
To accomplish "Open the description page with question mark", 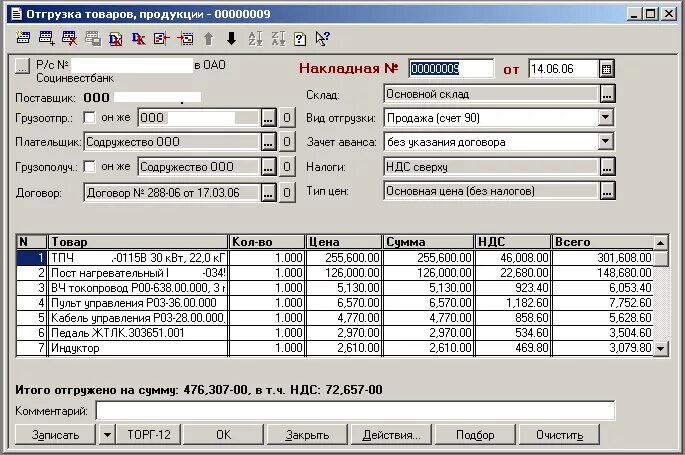I will (x=300, y=38).
